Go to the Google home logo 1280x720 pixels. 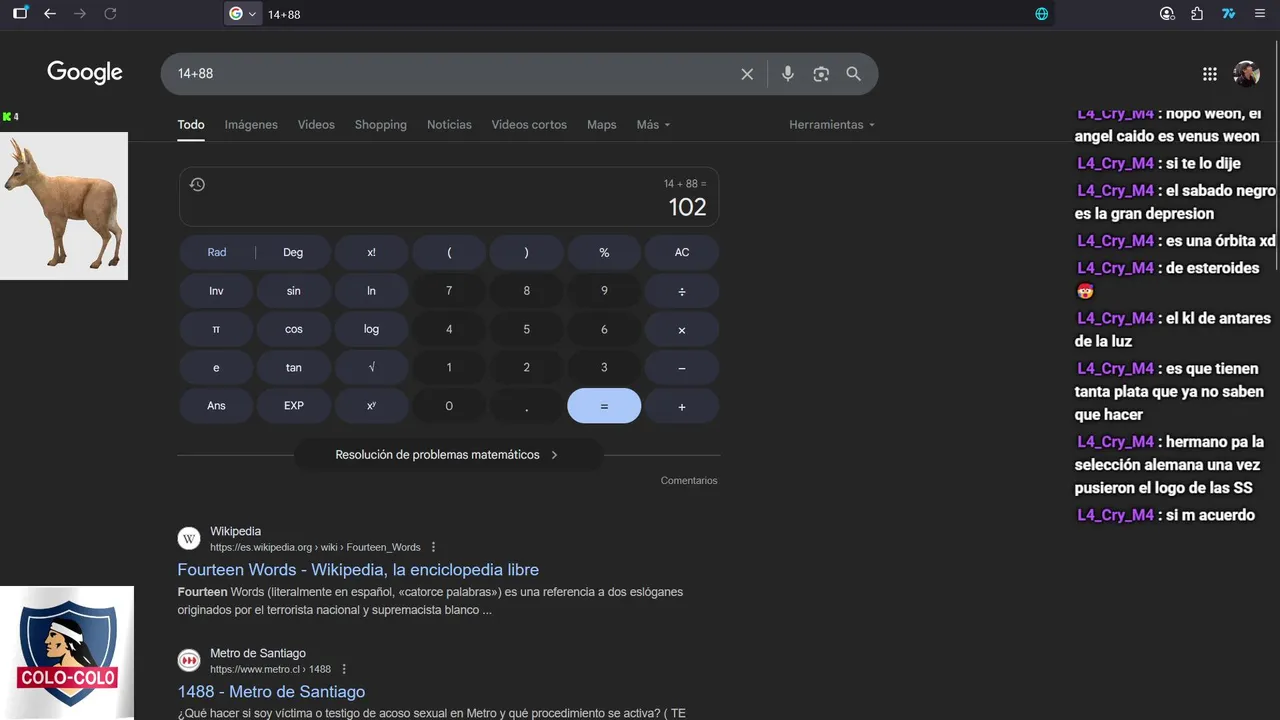(x=85, y=73)
